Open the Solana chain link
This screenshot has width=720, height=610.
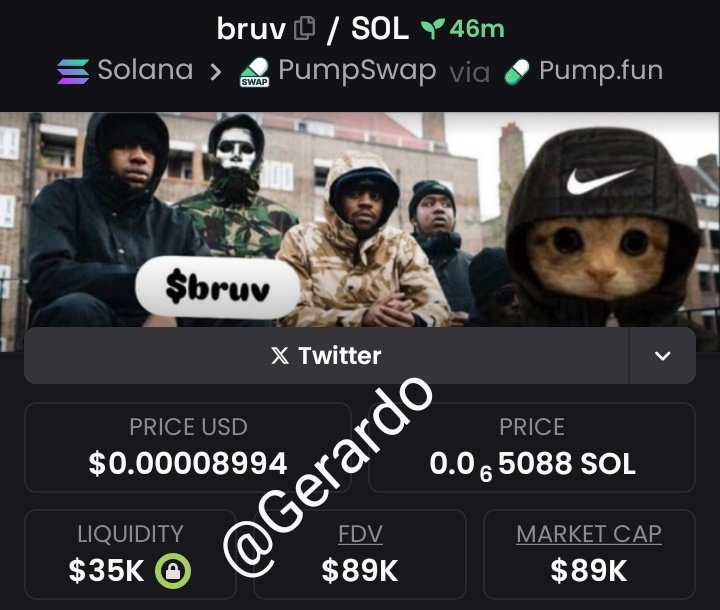click(145, 70)
